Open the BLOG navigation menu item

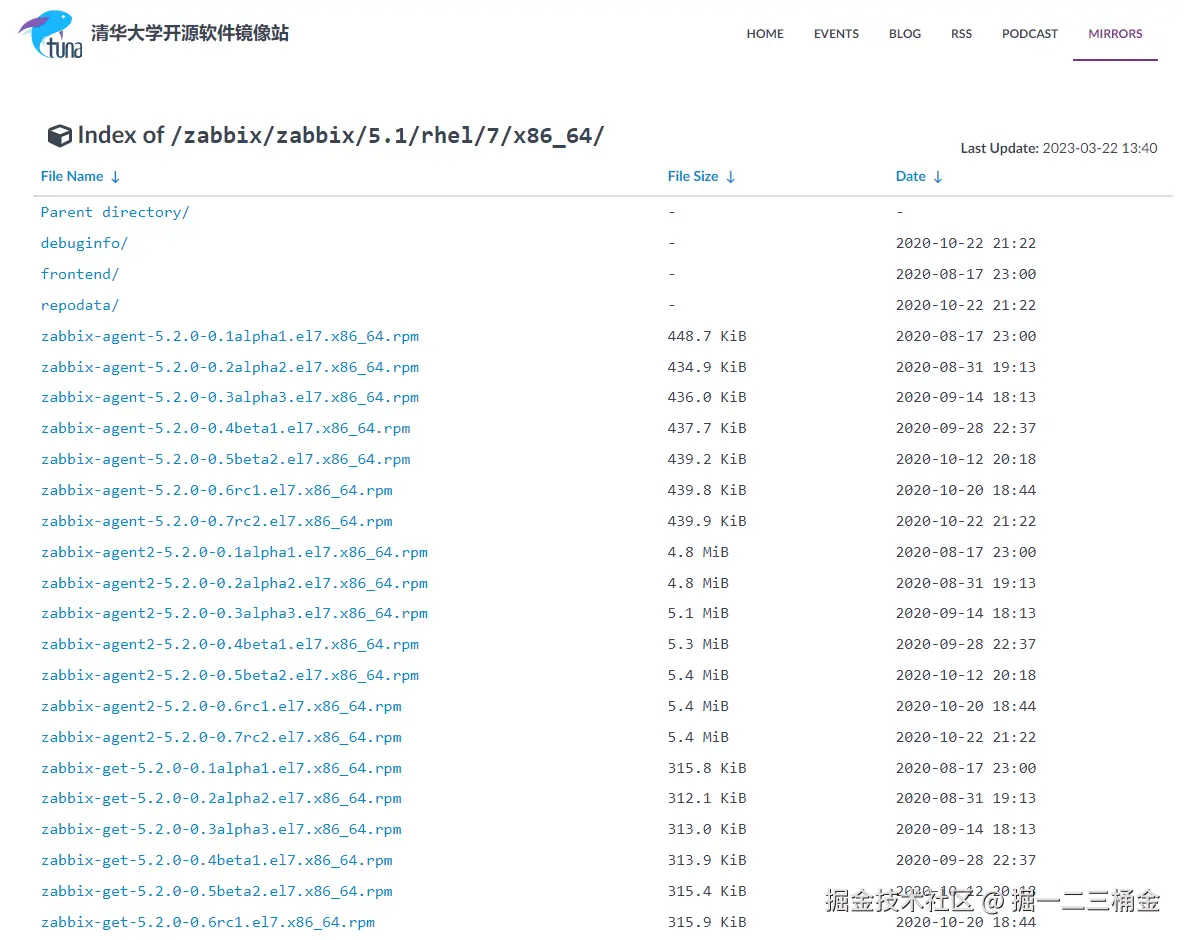[x=904, y=33]
